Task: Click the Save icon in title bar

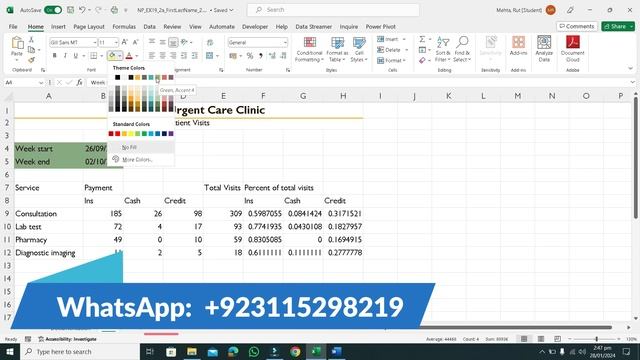Action: tap(70, 10)
